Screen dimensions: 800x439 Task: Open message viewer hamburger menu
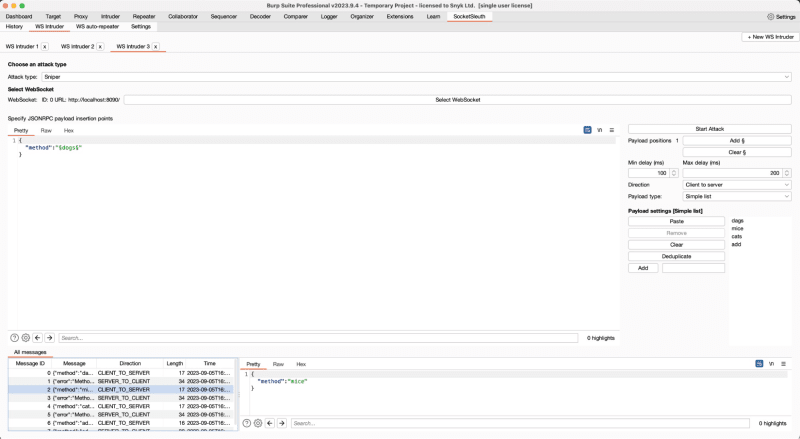click(x=784, y=364)
